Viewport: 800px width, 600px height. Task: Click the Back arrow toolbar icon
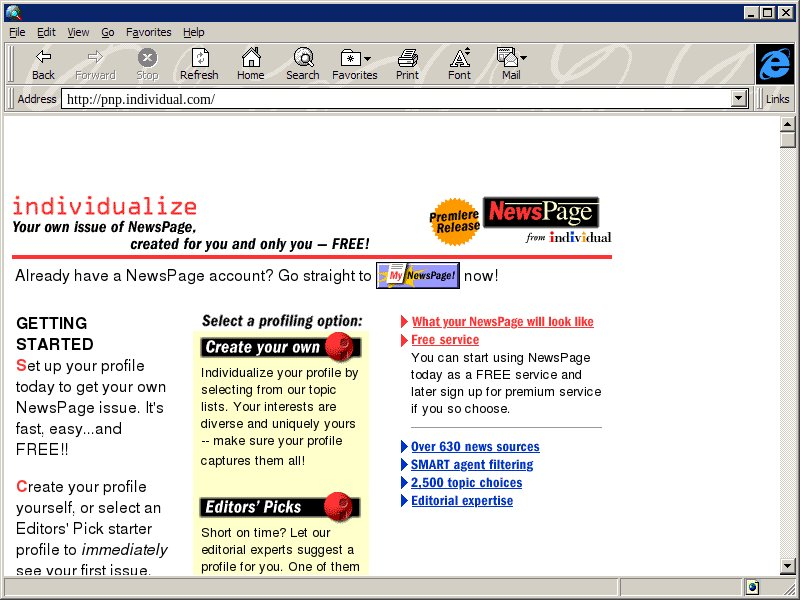[43, 58]
